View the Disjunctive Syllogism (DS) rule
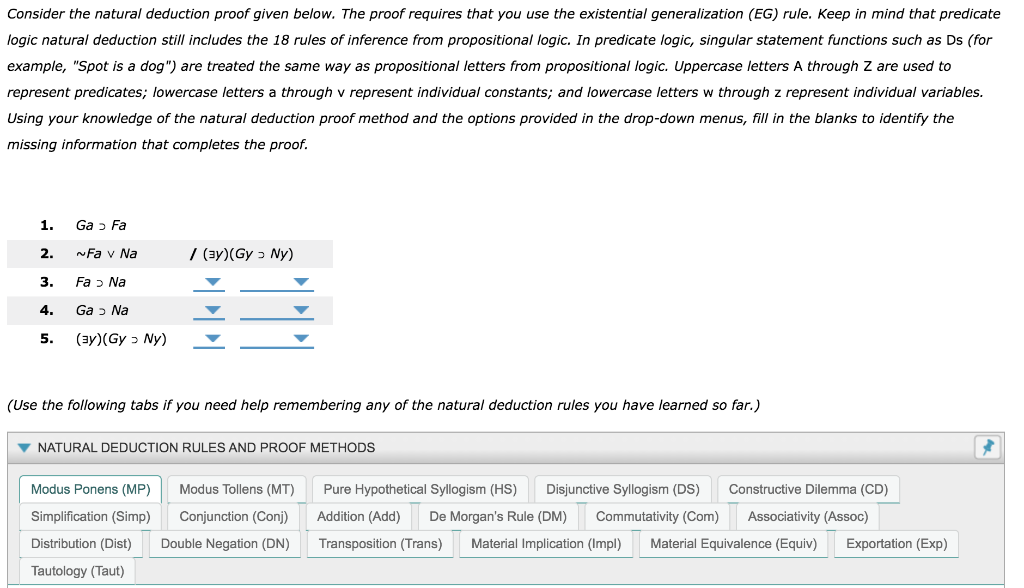The image size is (1024, 588). point(624,489)
